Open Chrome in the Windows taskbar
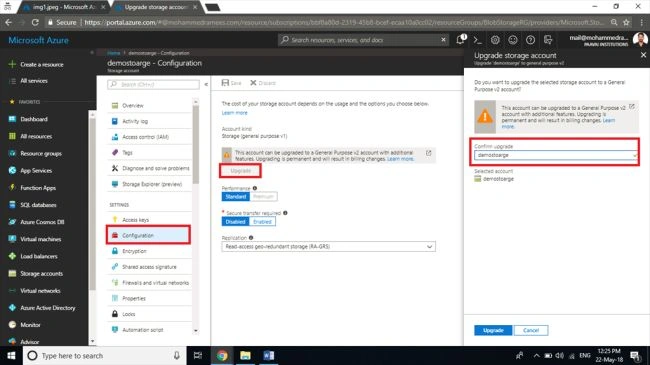This screenshot has height=365, width=650. [222, 355]
